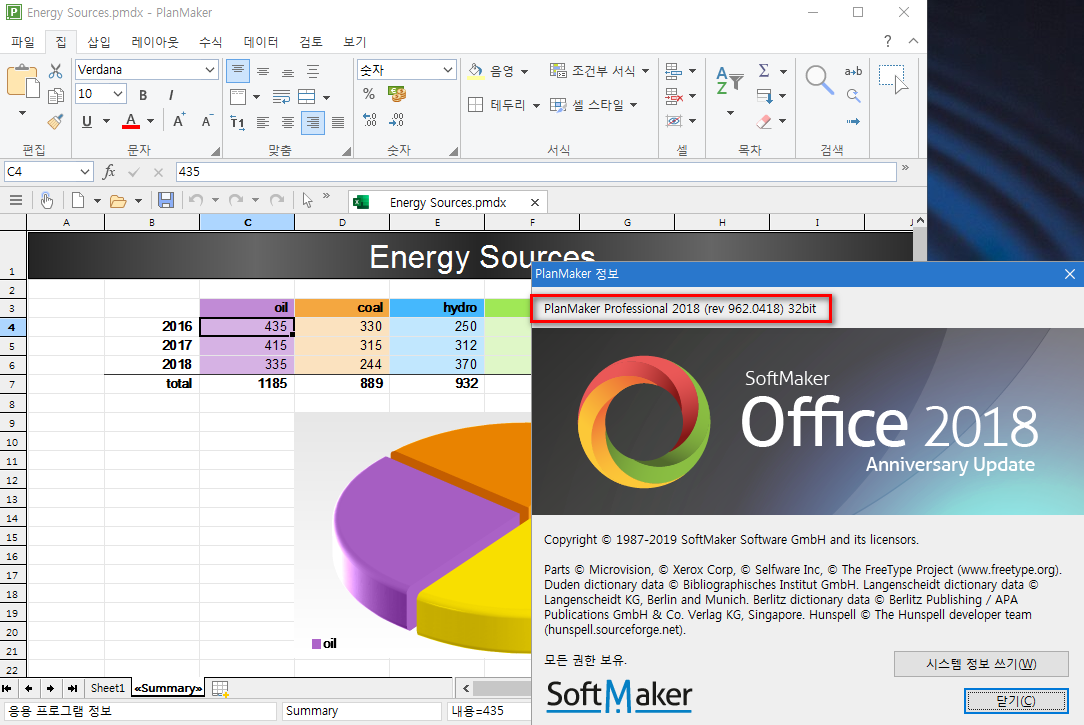The height and width of the screenshot is (725, 1084).
Task: Switch to the 데이터 ribbon tab
Action: coord(261,41)
